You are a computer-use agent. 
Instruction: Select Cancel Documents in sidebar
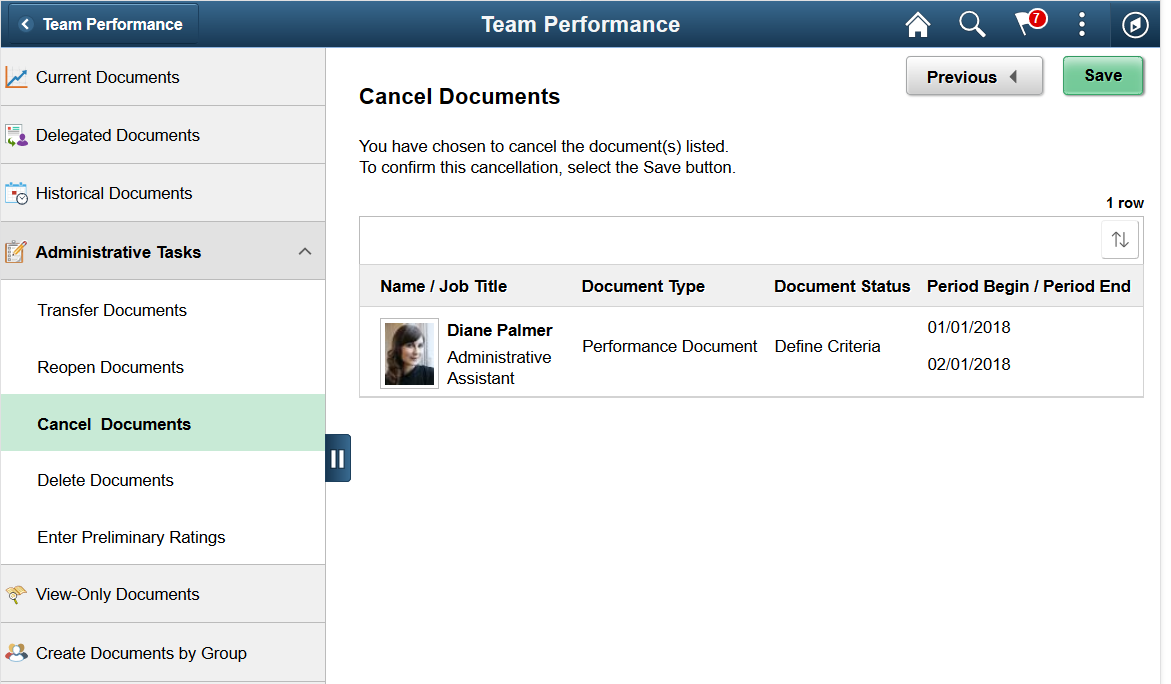pos(163,423)
